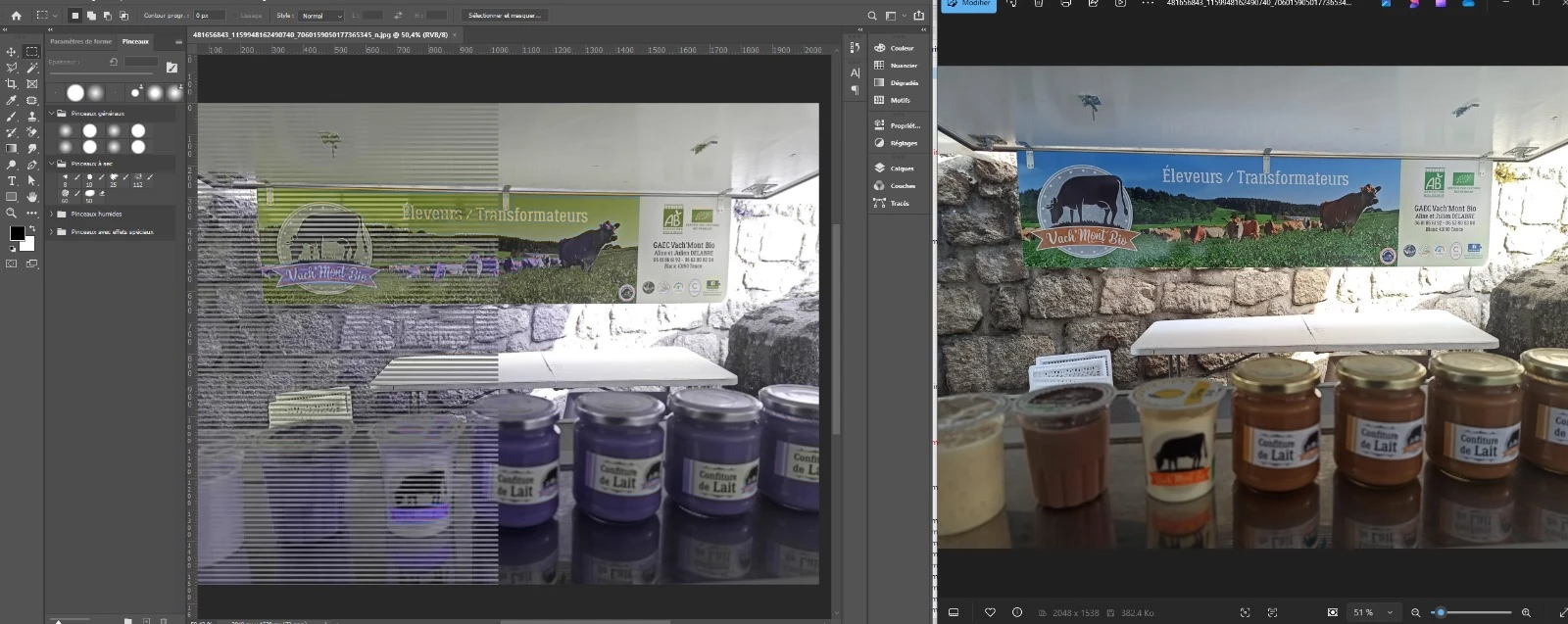The height and width of the screenshot is (624, 1568).
Task: Select the Pen tool
Action: (32, 165)
